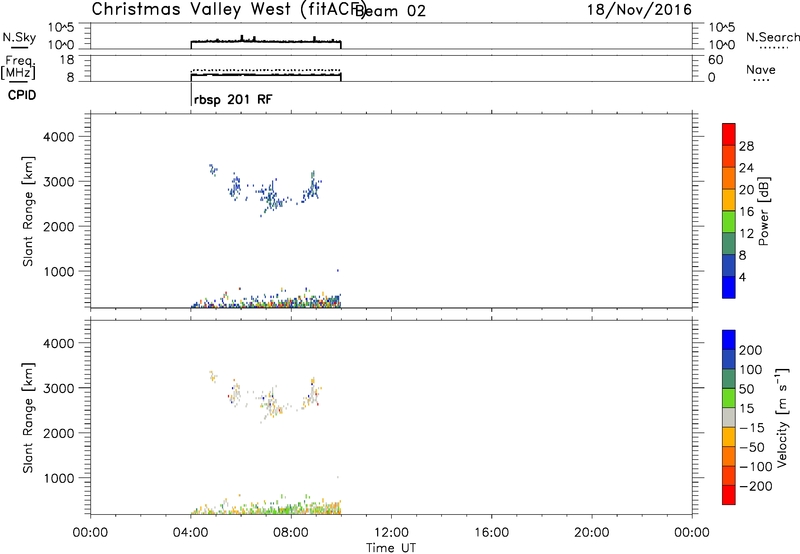Click the '-100' label on Velocity colorbar

pyautogui.click(x=756, y=466)
